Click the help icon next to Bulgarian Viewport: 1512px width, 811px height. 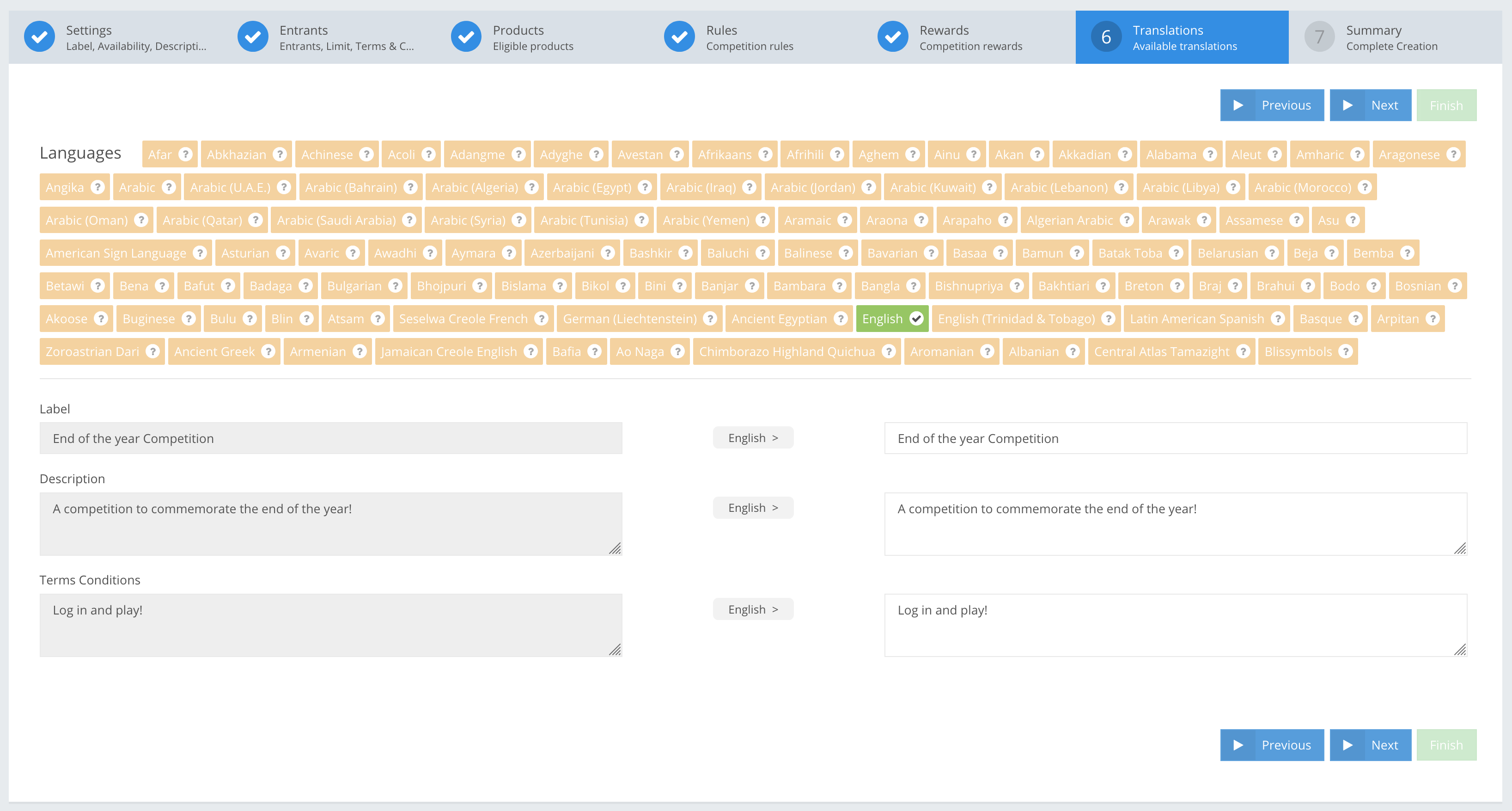point(396,286)
